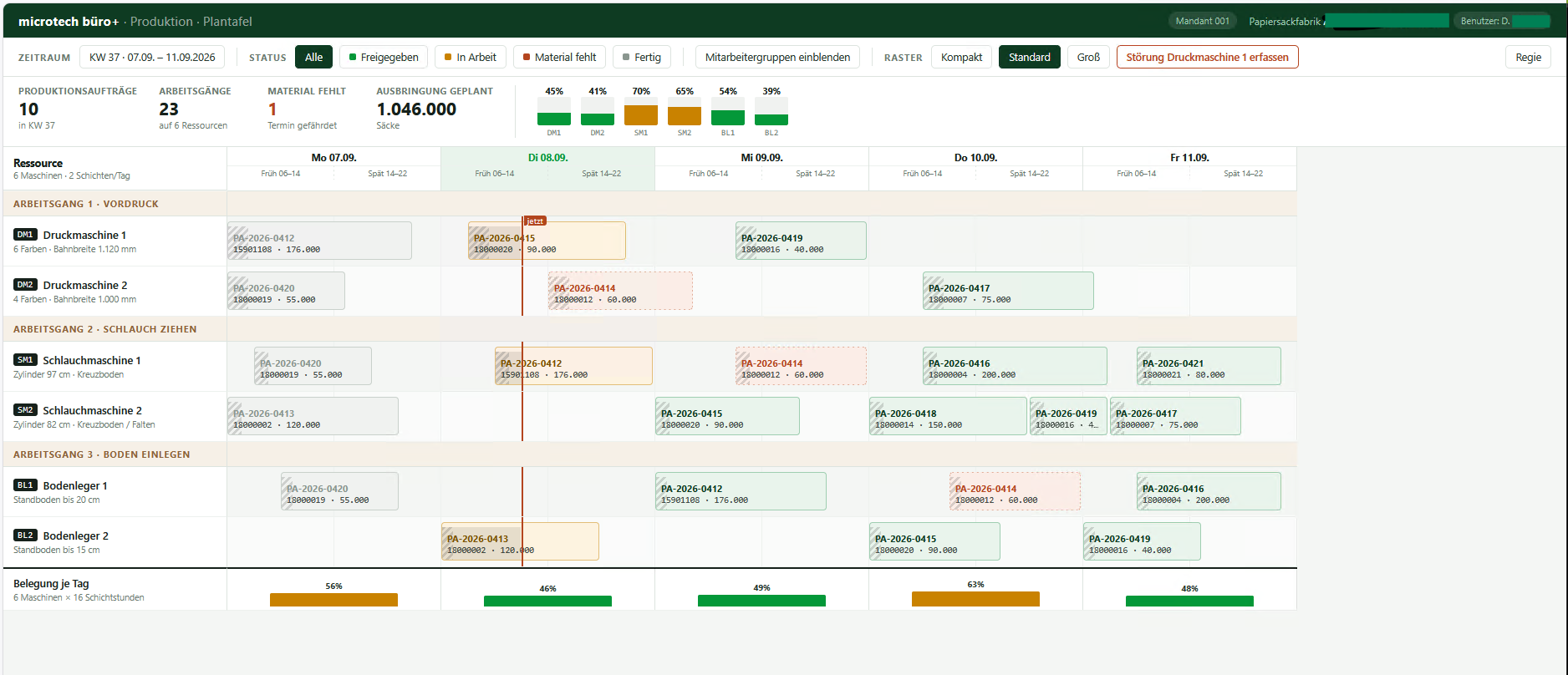Select the Di 08.09. day header
The image size is (1568, 675).
pyautogui.click(x=547, y=157)
